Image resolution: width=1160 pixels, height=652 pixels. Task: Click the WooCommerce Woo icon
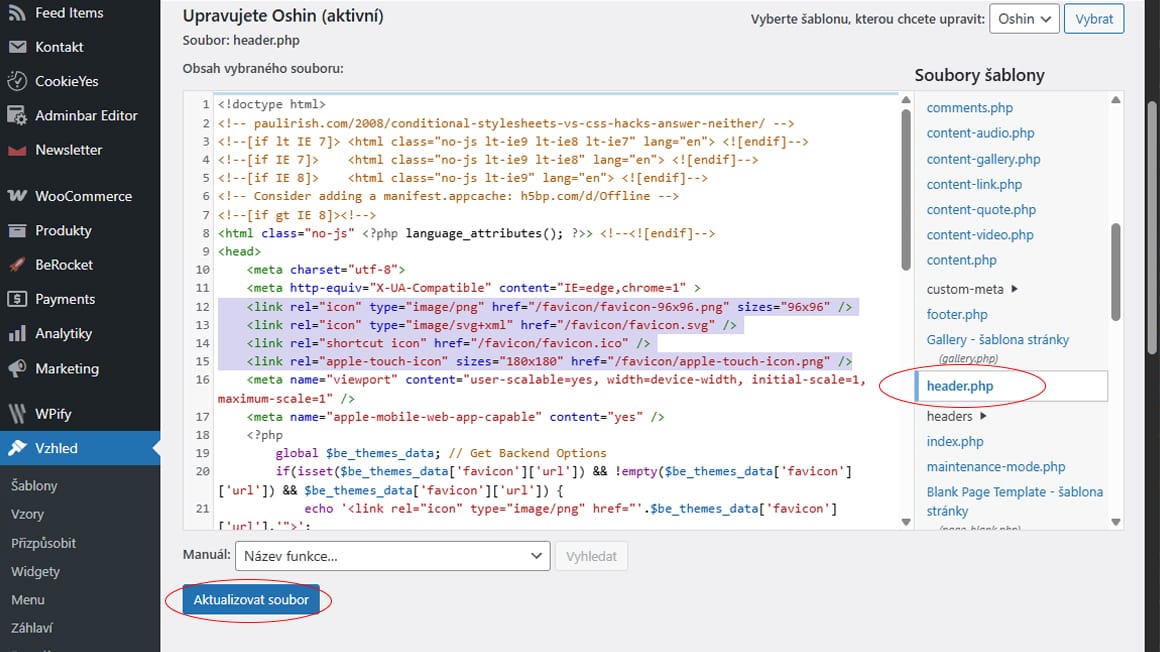(x=17, y=196)
